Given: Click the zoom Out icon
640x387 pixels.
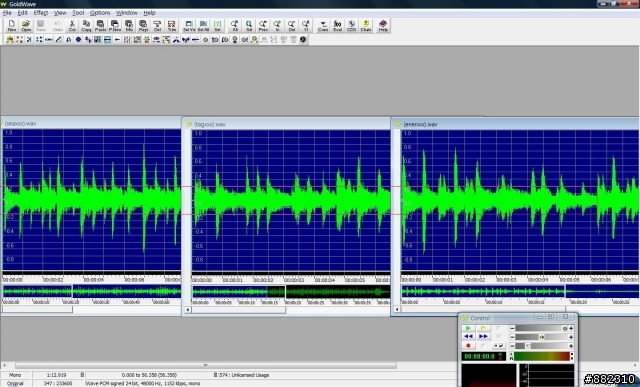Looking at the screenshot, I should pyautogui.click(x=292, y=26).
